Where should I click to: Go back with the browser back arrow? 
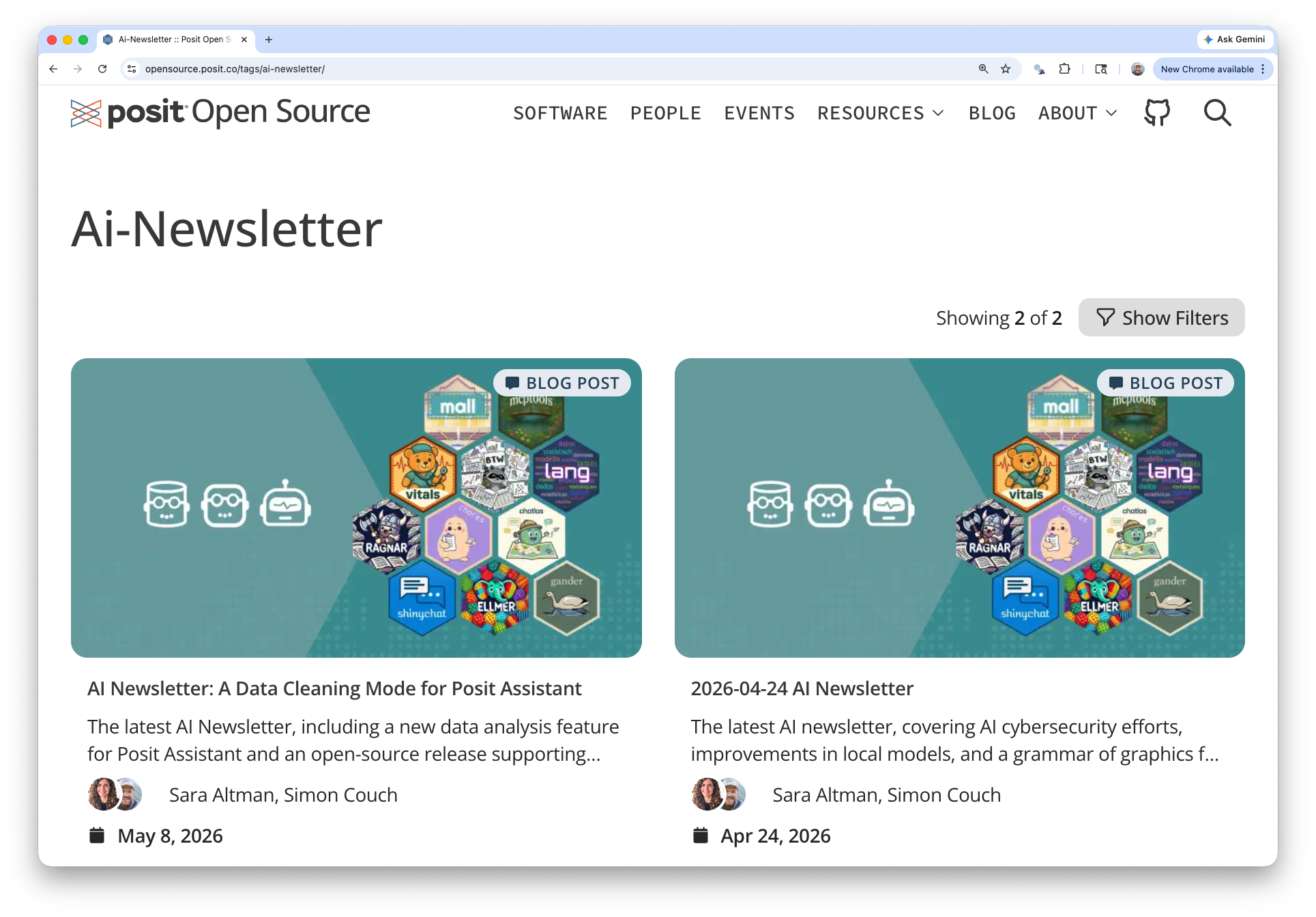click(53, 69)
